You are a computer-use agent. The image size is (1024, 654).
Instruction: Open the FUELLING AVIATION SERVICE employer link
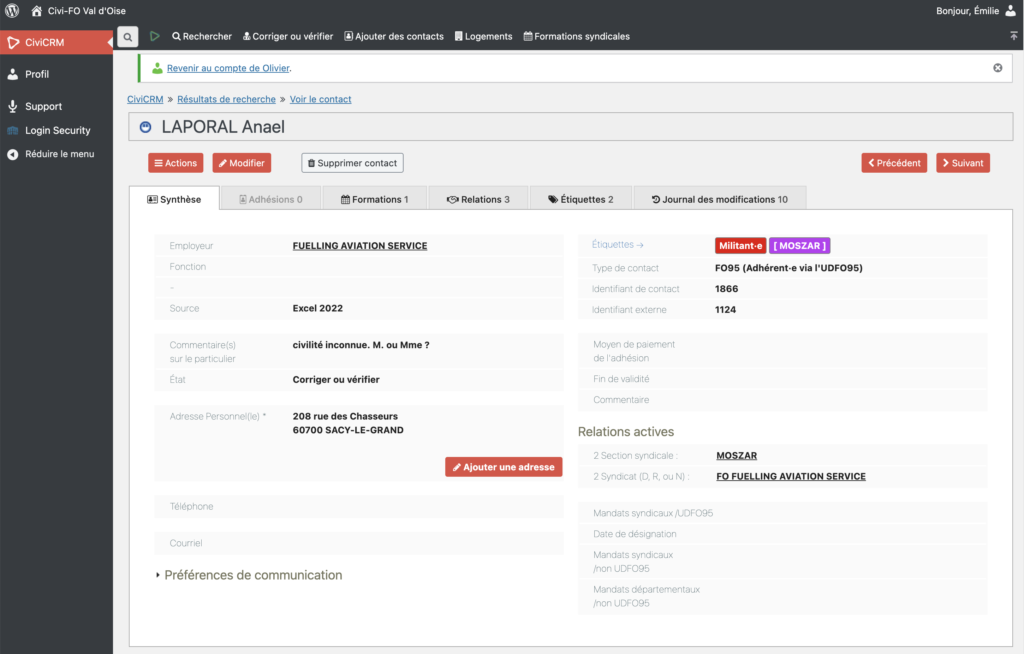point(359,246)
